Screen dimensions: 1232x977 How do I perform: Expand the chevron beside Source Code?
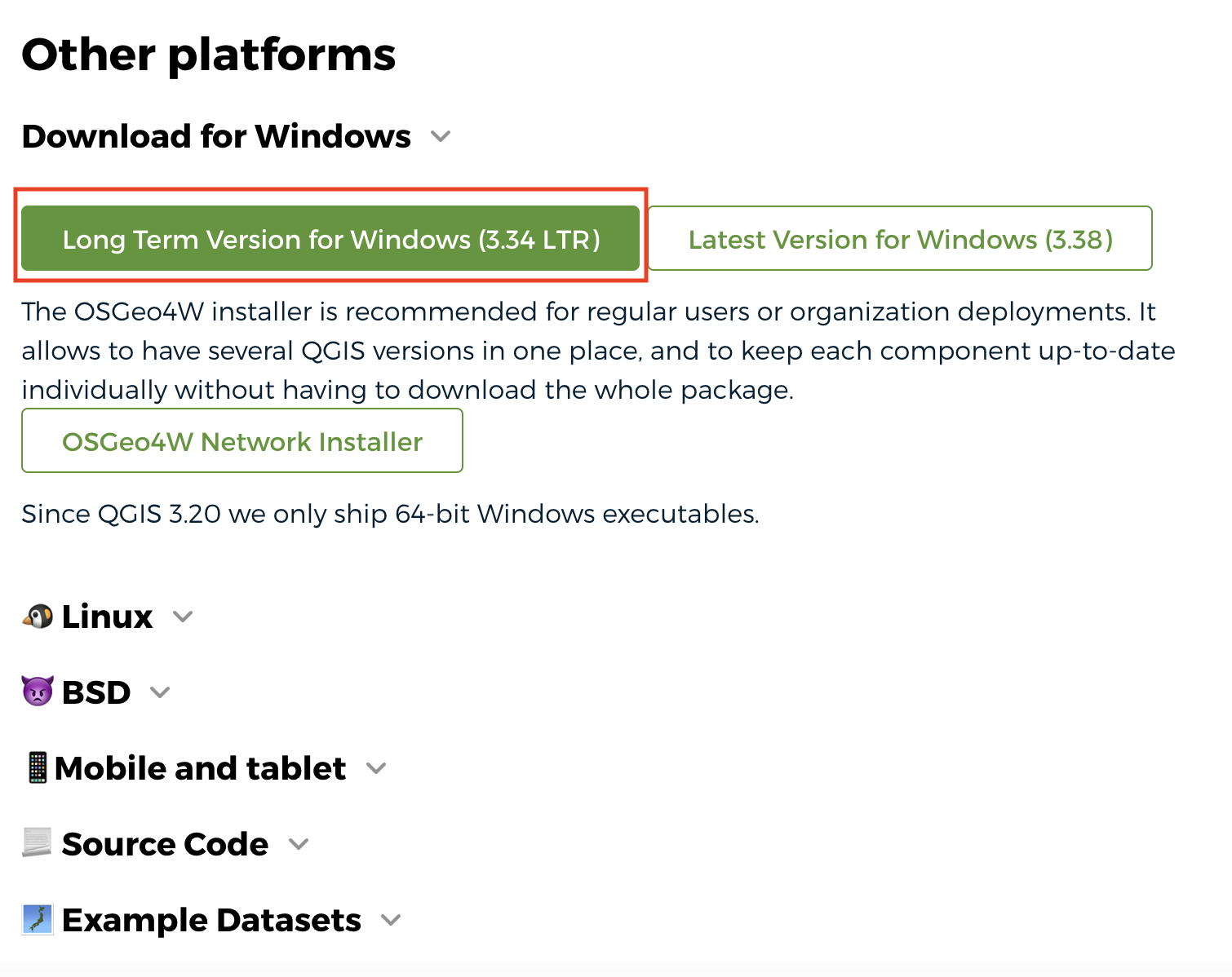[x=299, y=844]
